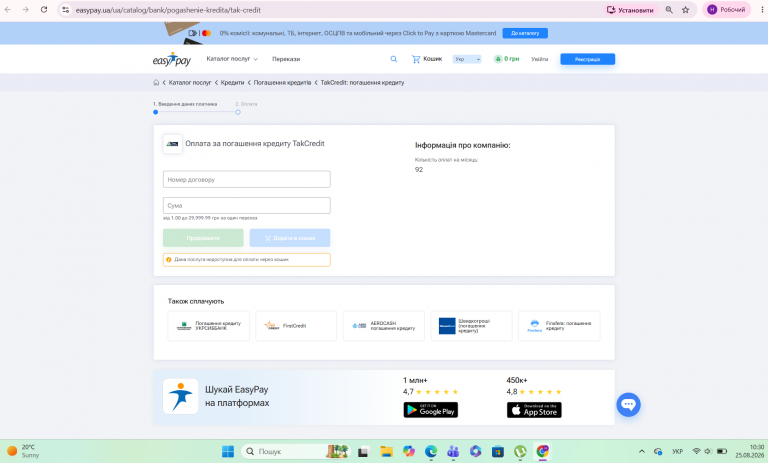Click the browser forward arrow

coord(25,9)
